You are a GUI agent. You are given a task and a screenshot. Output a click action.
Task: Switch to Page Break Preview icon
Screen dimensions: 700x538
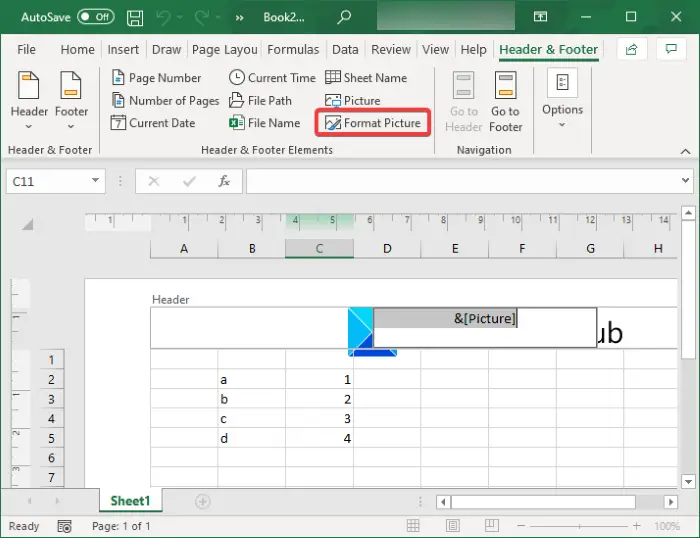click(492, 525)
